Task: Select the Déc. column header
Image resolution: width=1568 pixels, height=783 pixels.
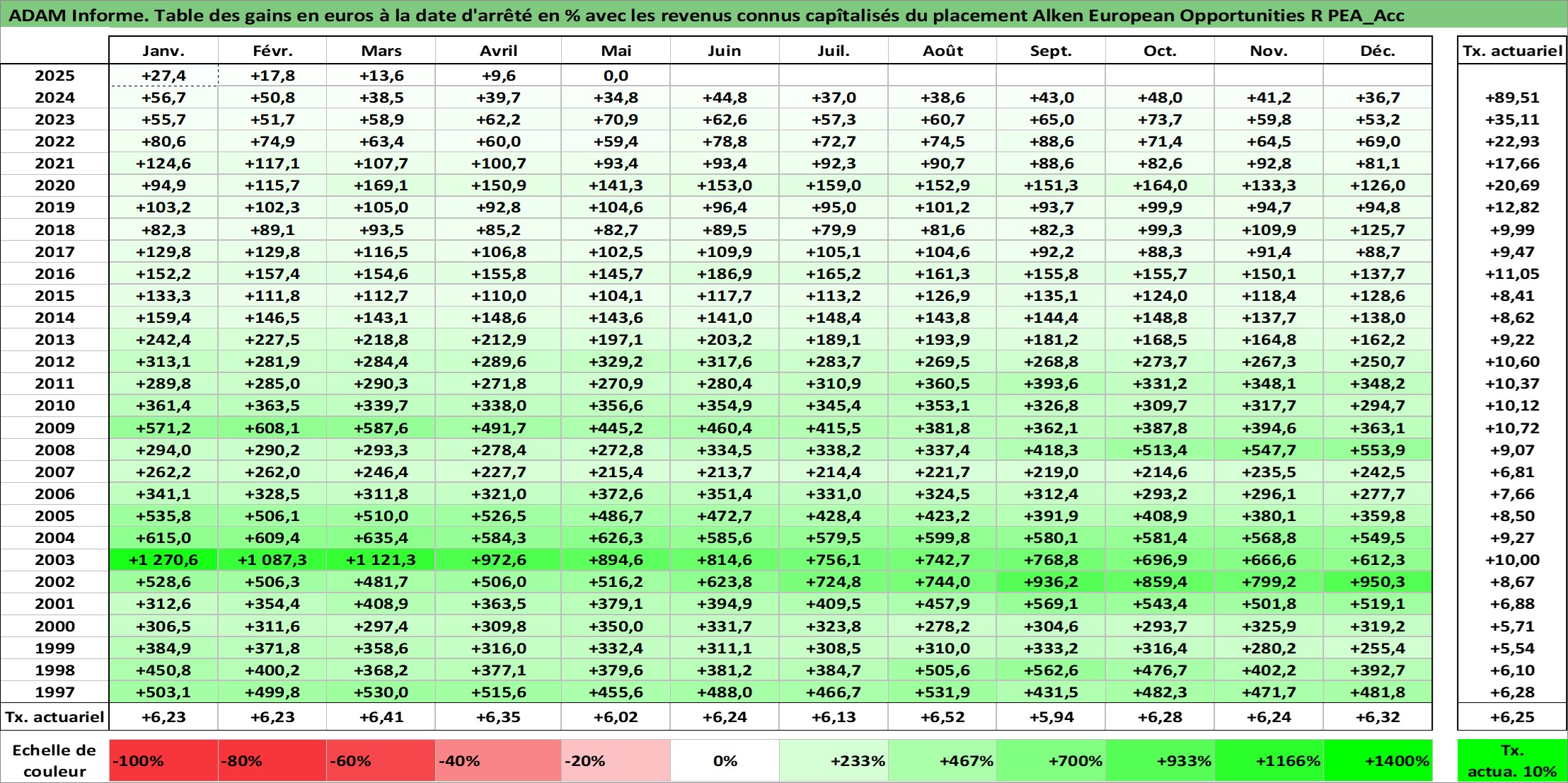Action: 1378,51
